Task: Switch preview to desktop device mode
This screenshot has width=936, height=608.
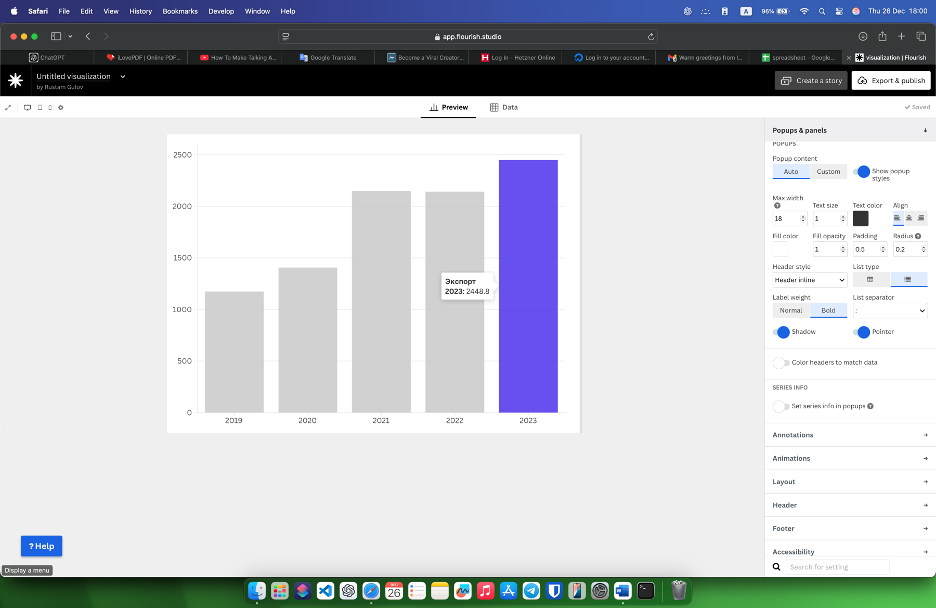Action: [27, 107]
